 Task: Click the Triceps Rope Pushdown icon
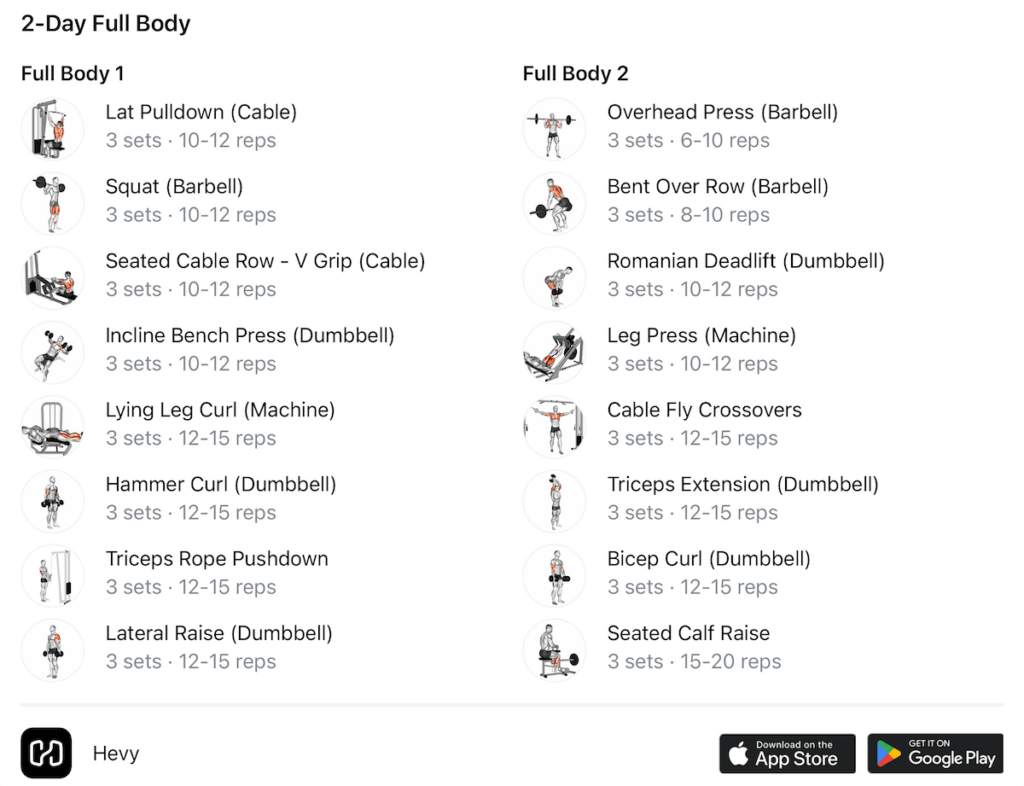pyautogui.click(x=52, y=575)
